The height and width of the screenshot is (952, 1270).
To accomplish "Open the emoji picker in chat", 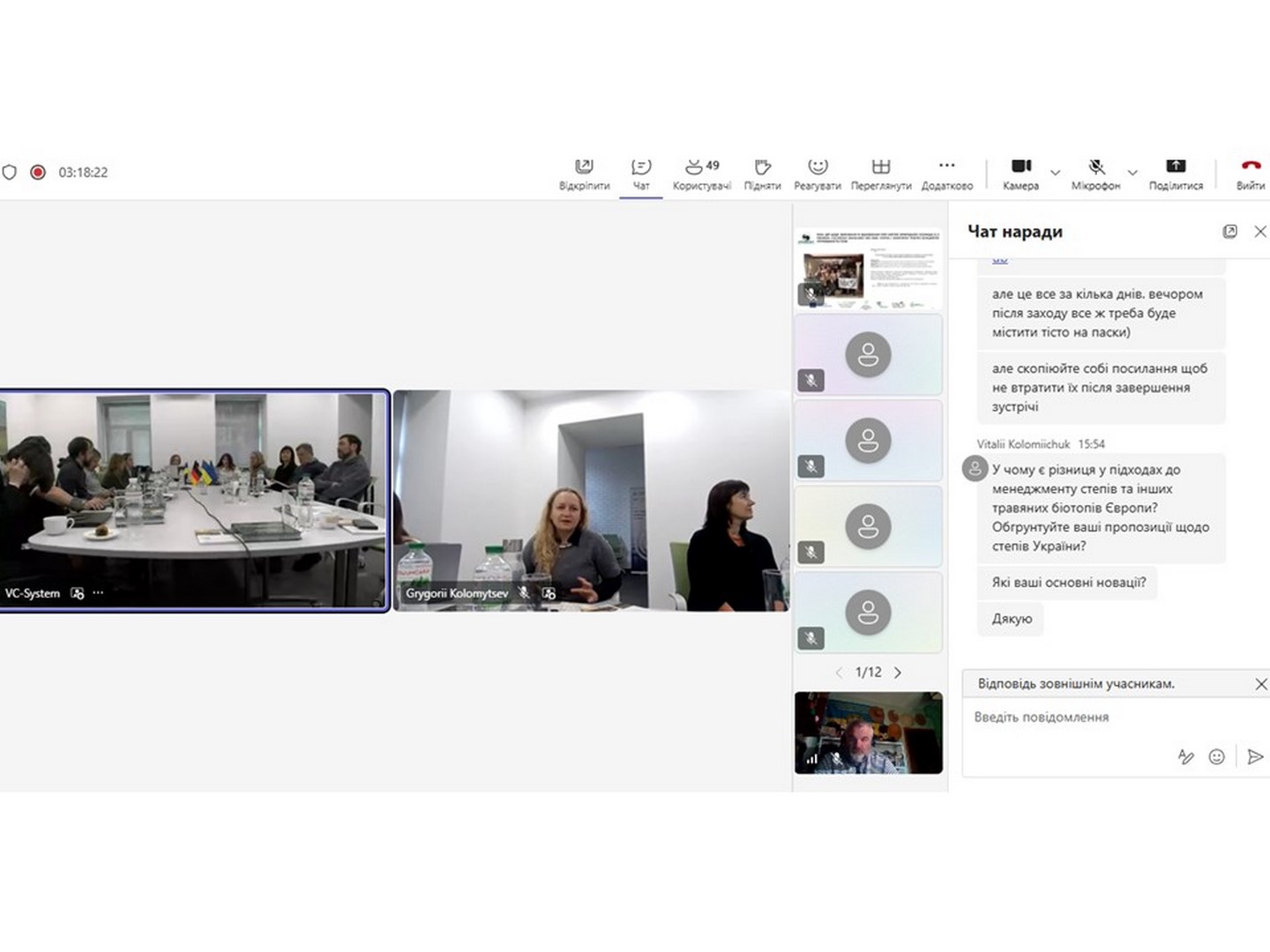I will [1216, 756].
